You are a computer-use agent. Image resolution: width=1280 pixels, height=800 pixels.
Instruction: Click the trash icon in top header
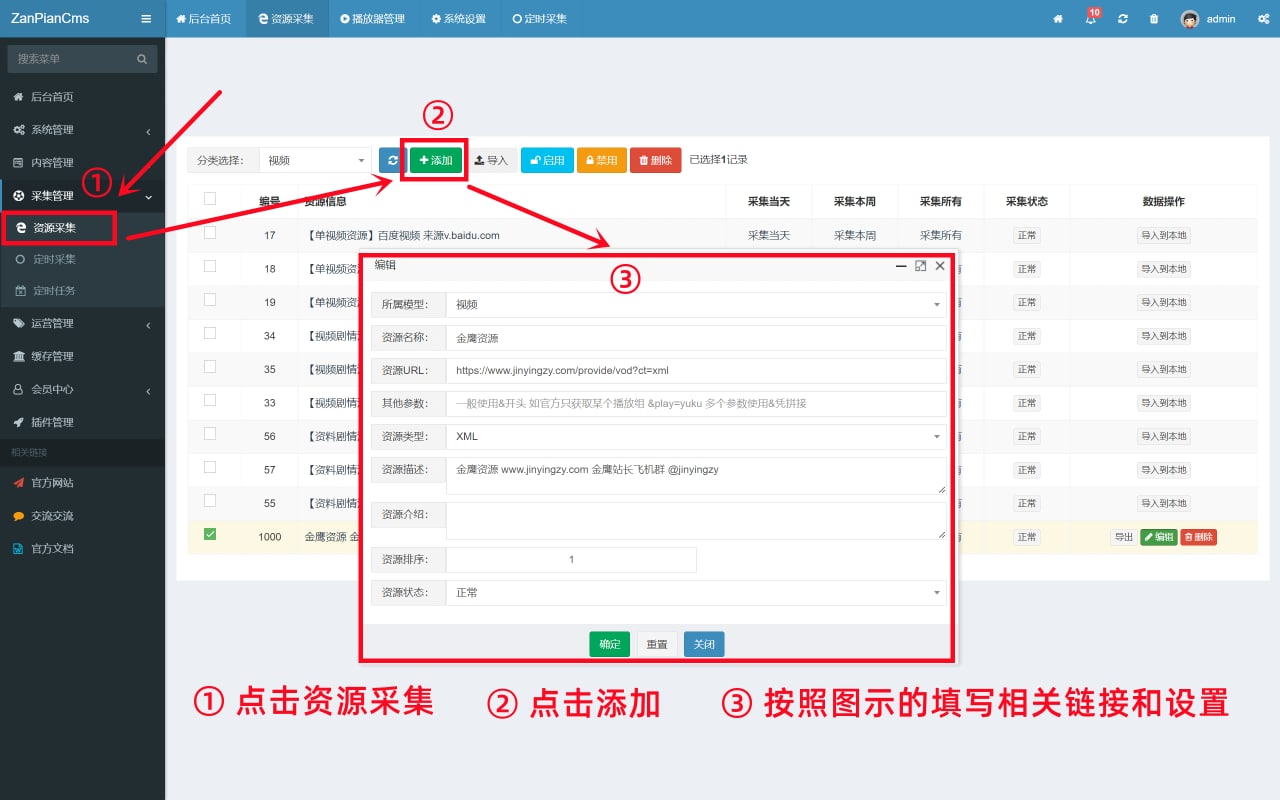point(1154,19)
